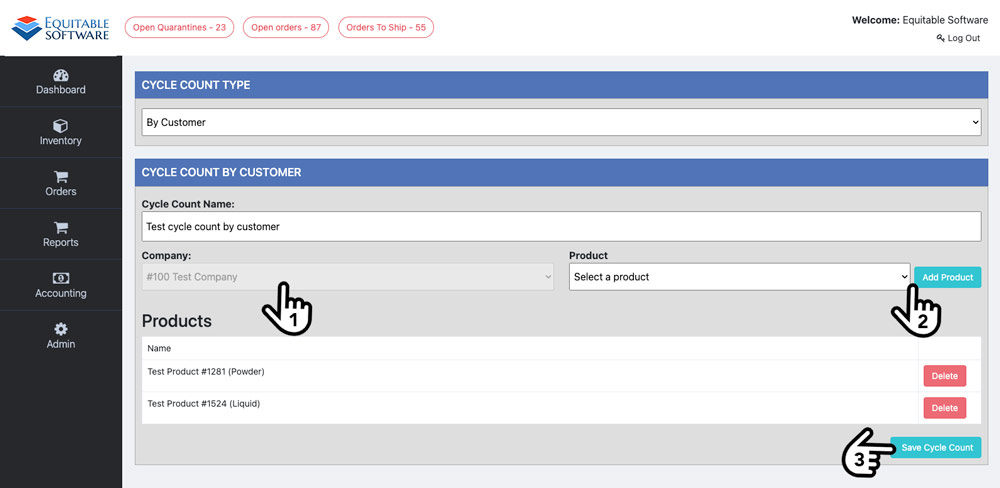Click the Cycle Count Name input field
Viewport: 1000px width, 488px height.
(x=561, y=226)
